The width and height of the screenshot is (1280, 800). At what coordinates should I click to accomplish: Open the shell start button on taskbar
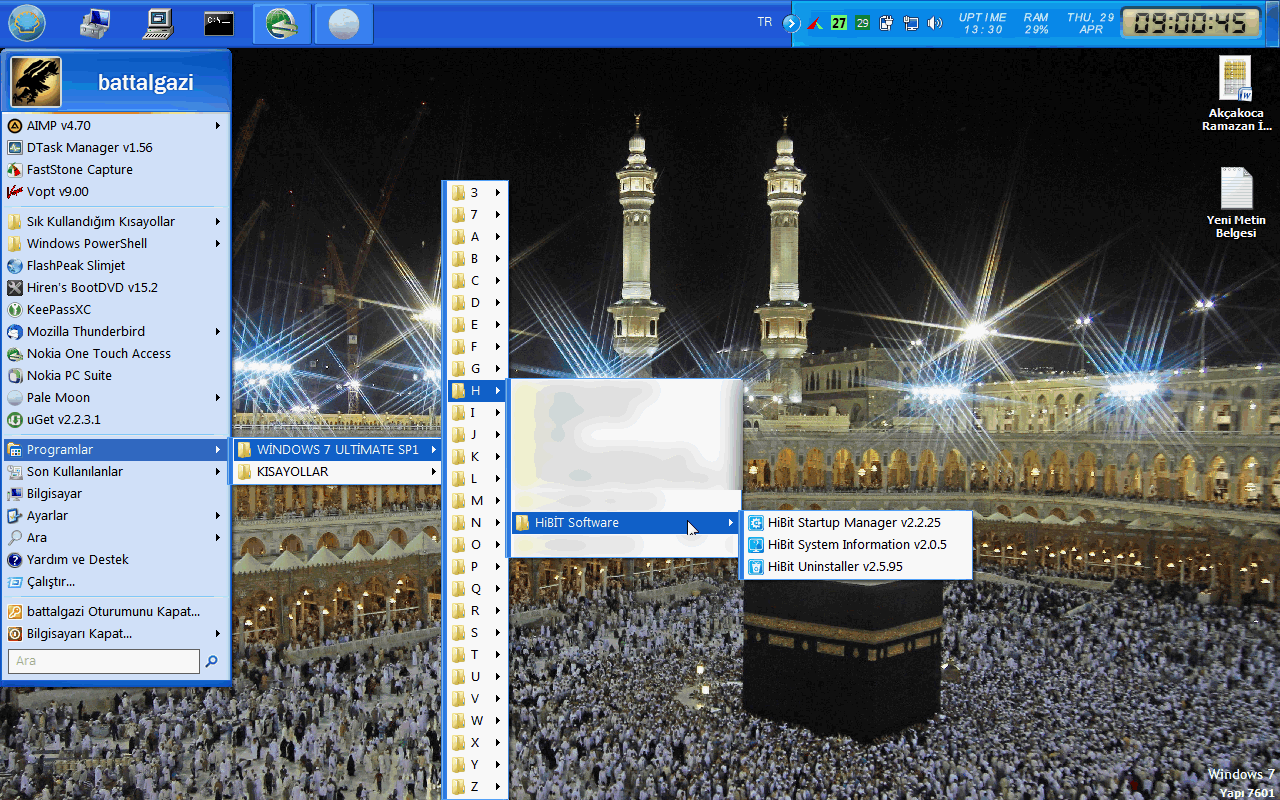coord(26,23)
